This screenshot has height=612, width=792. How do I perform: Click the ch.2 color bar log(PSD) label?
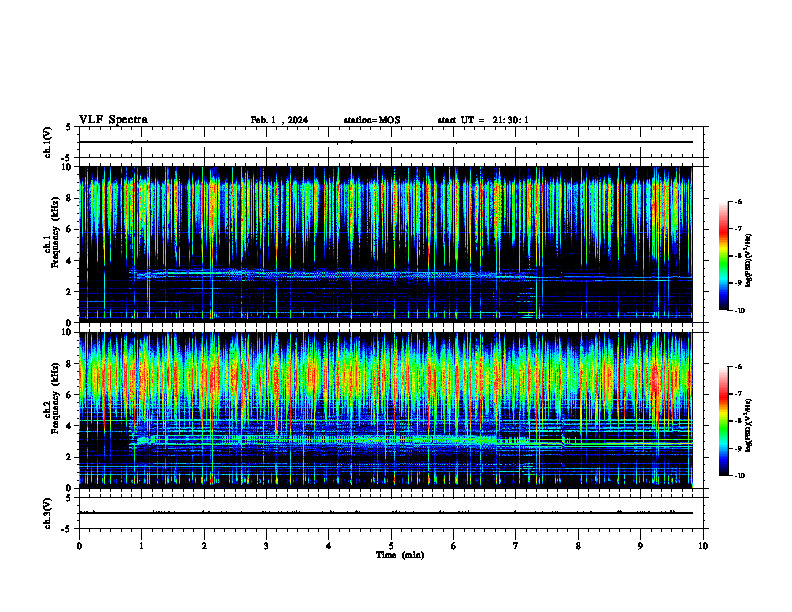click(x=749, y=426)
